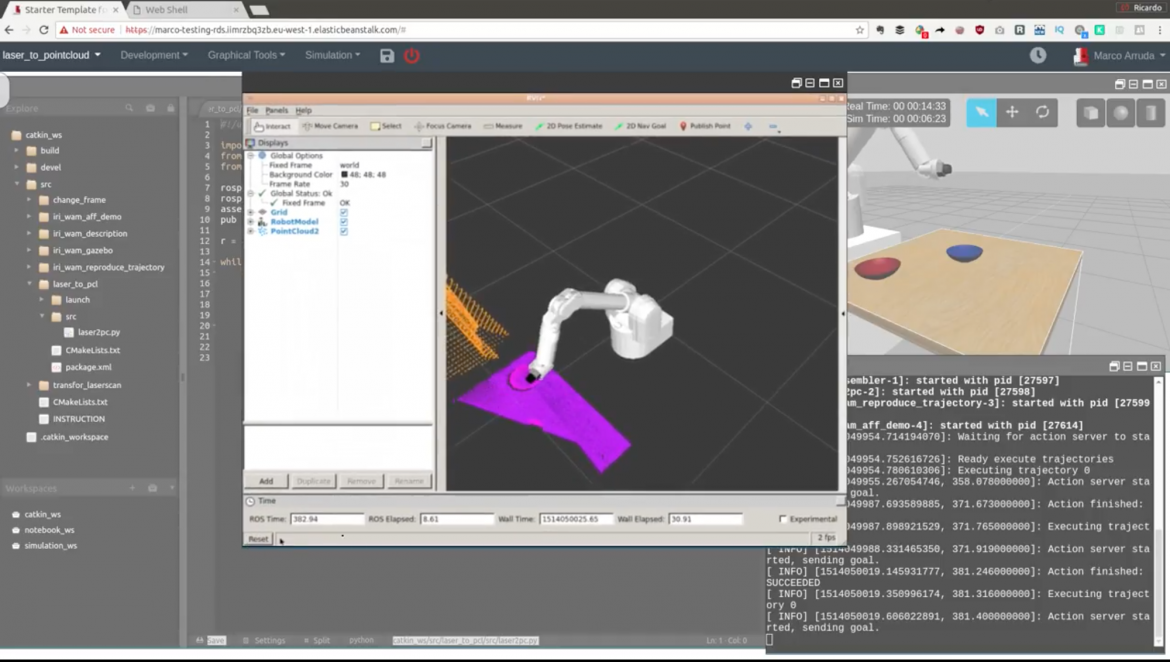The image size is (1170, 662).
Task: Click the save floppy disk icon
Action: [387, 55]
